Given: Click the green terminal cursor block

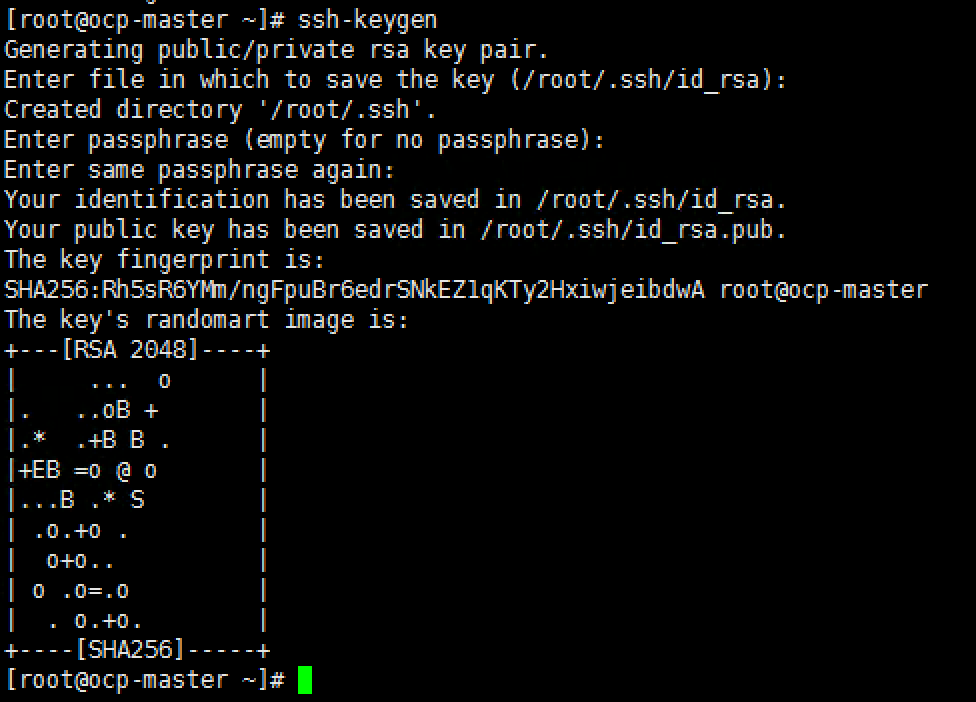Looking at the screenshot, I should coord(305,680).
